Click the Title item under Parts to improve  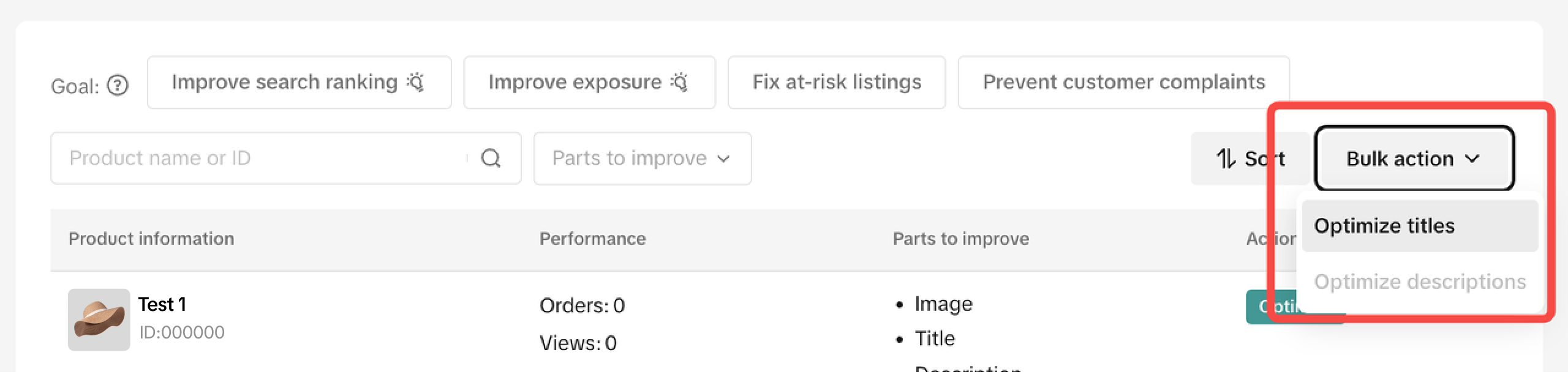pyautogui.click(x=935, y=338)
